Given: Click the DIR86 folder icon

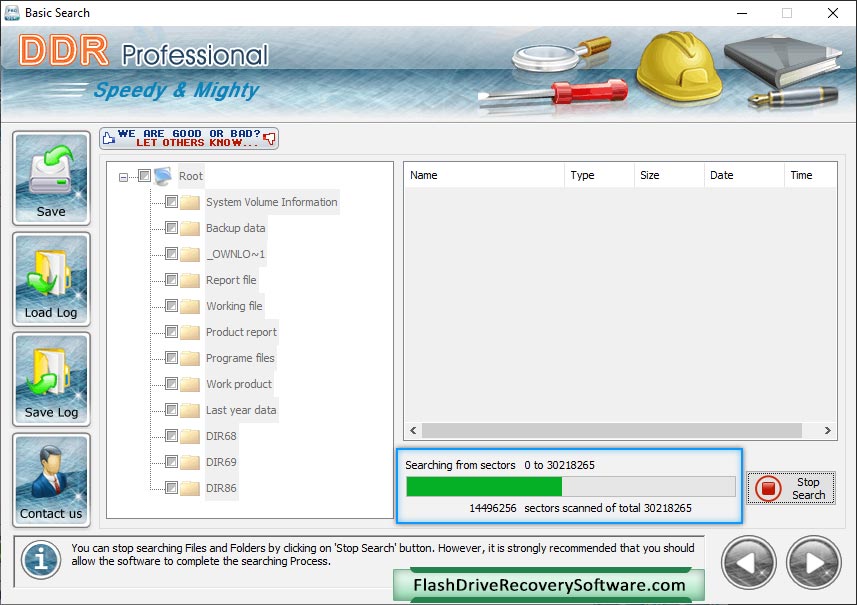Looking at the screenshot, I should tap(190, 488).
